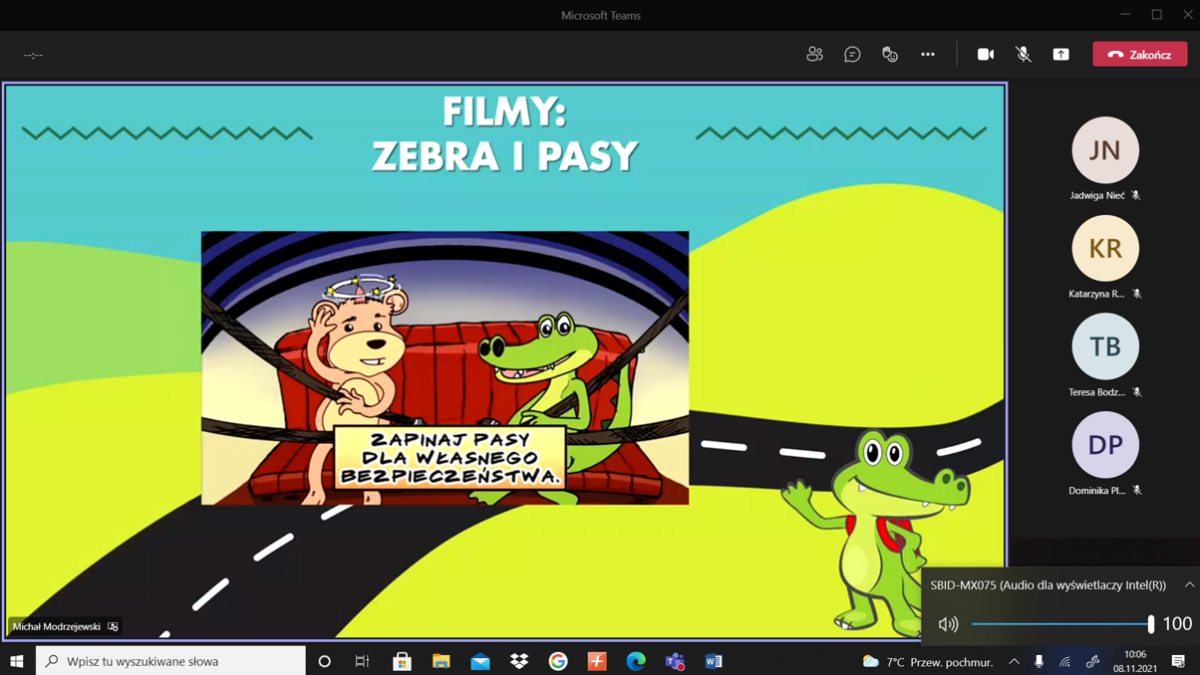Screen dimensions: 1200x675
Task: Collapse the audio output device chevron
Action: [1189, 585]
